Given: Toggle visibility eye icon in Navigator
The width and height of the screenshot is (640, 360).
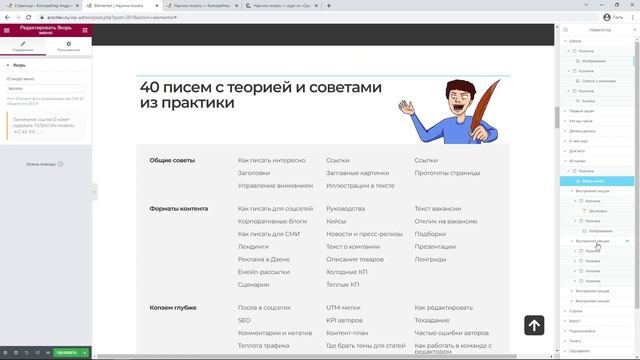Looking at the screenshot, I should (x=627, y=241).
